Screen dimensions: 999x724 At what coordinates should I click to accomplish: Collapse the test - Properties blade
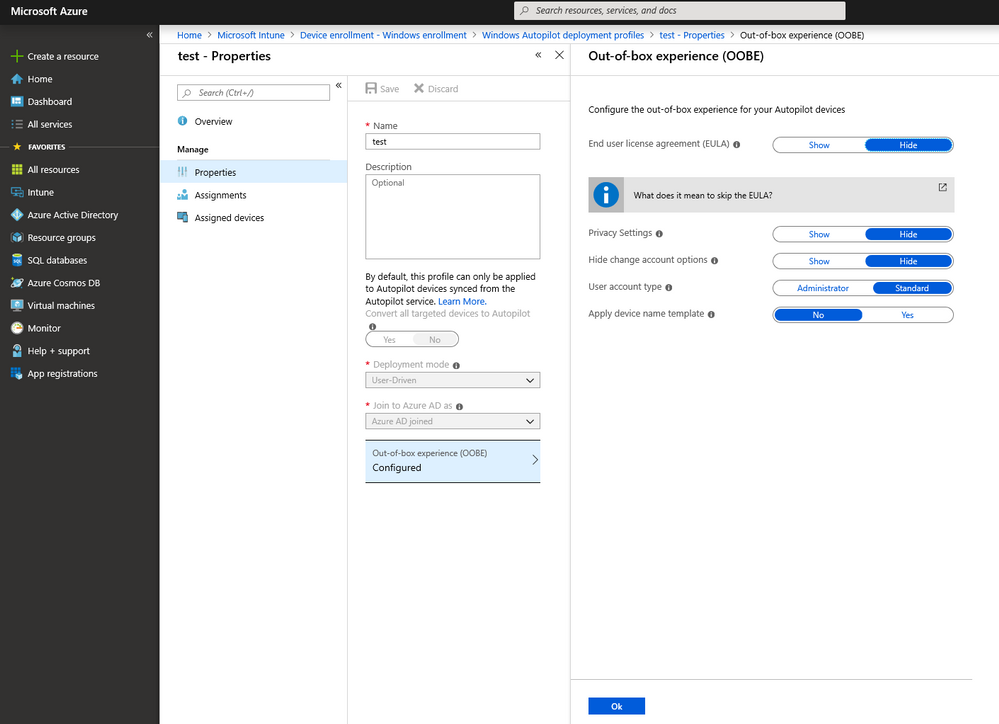[x=538, y=55]
